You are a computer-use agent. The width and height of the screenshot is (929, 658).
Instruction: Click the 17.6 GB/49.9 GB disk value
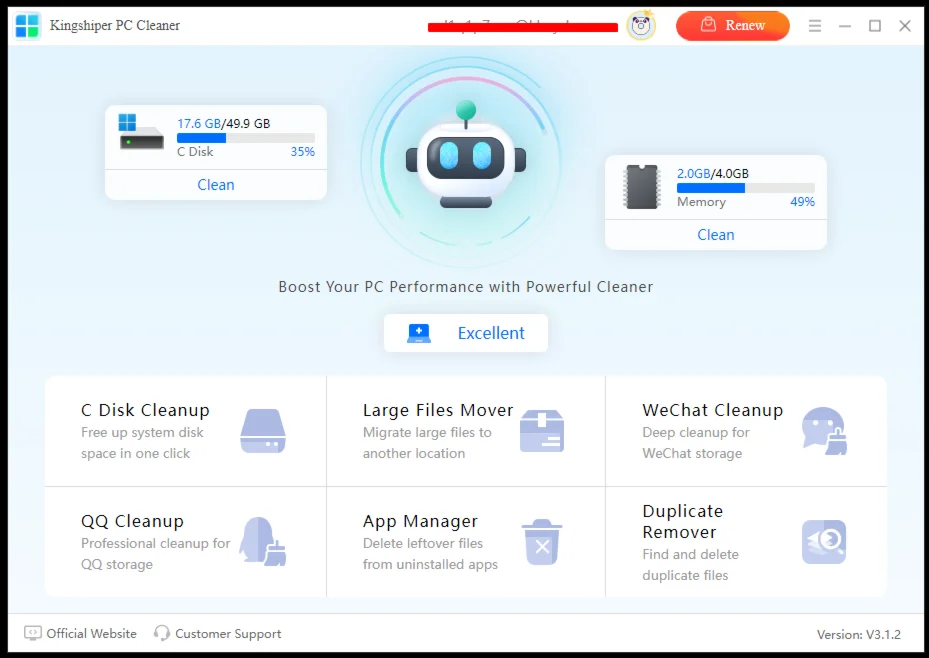tap(223, 123)
